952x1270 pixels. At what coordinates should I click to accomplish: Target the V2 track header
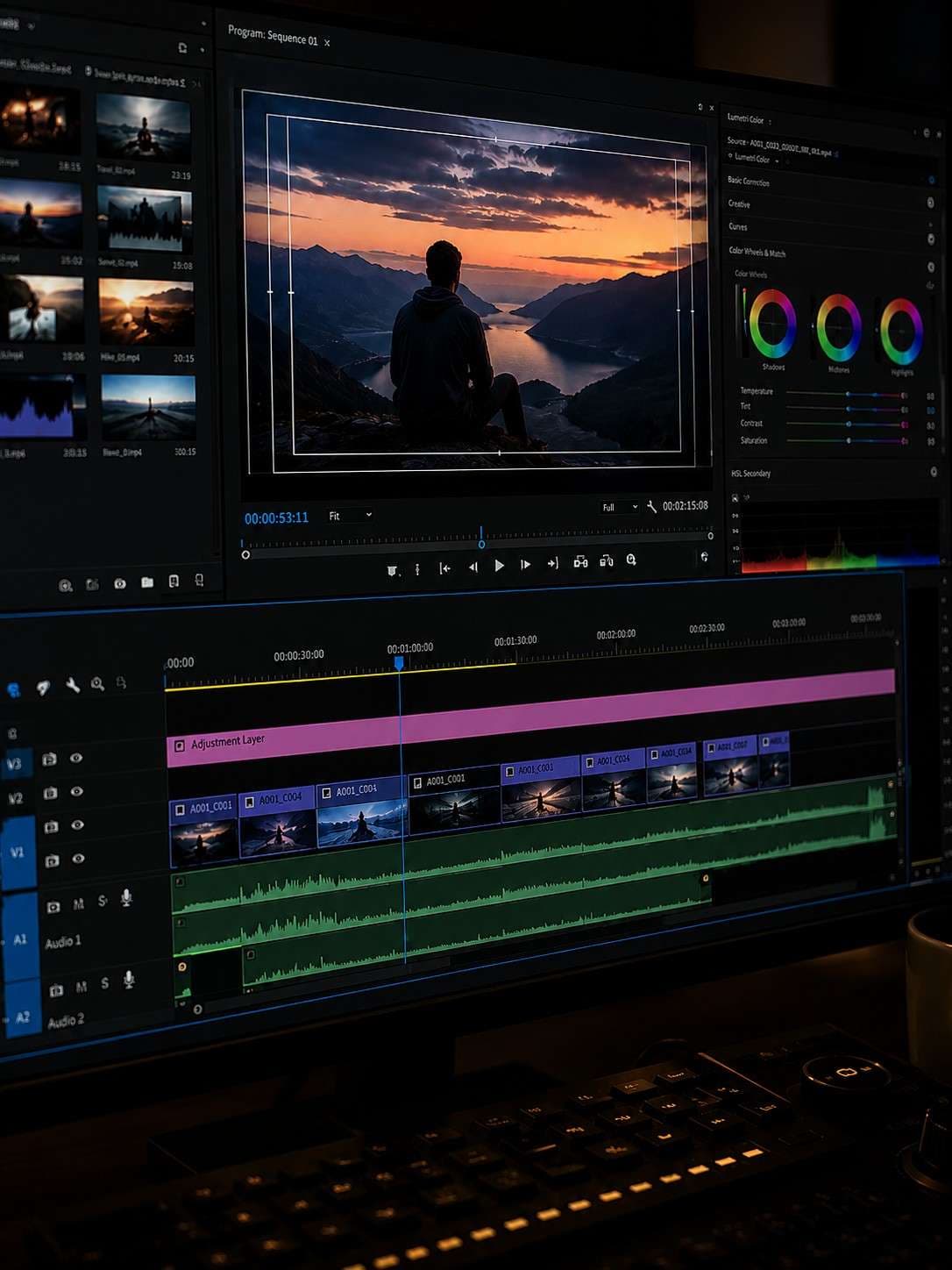(x=15, y=798)
